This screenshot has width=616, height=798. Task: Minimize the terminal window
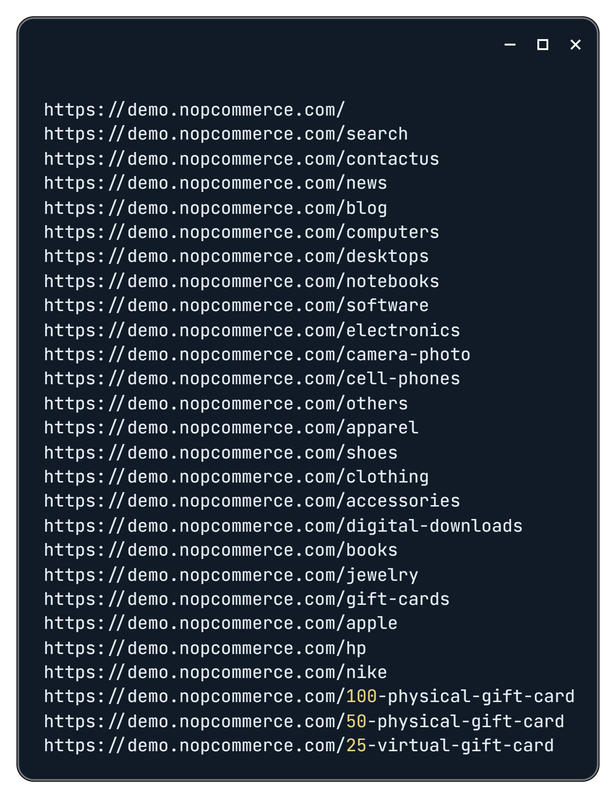pyautogui.click(x=510, y=45)
